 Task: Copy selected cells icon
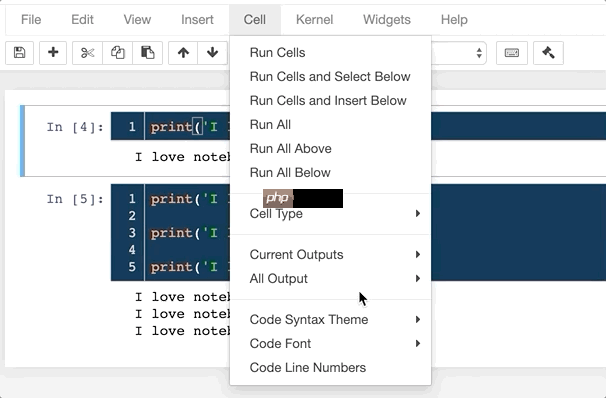click(117, 53)
